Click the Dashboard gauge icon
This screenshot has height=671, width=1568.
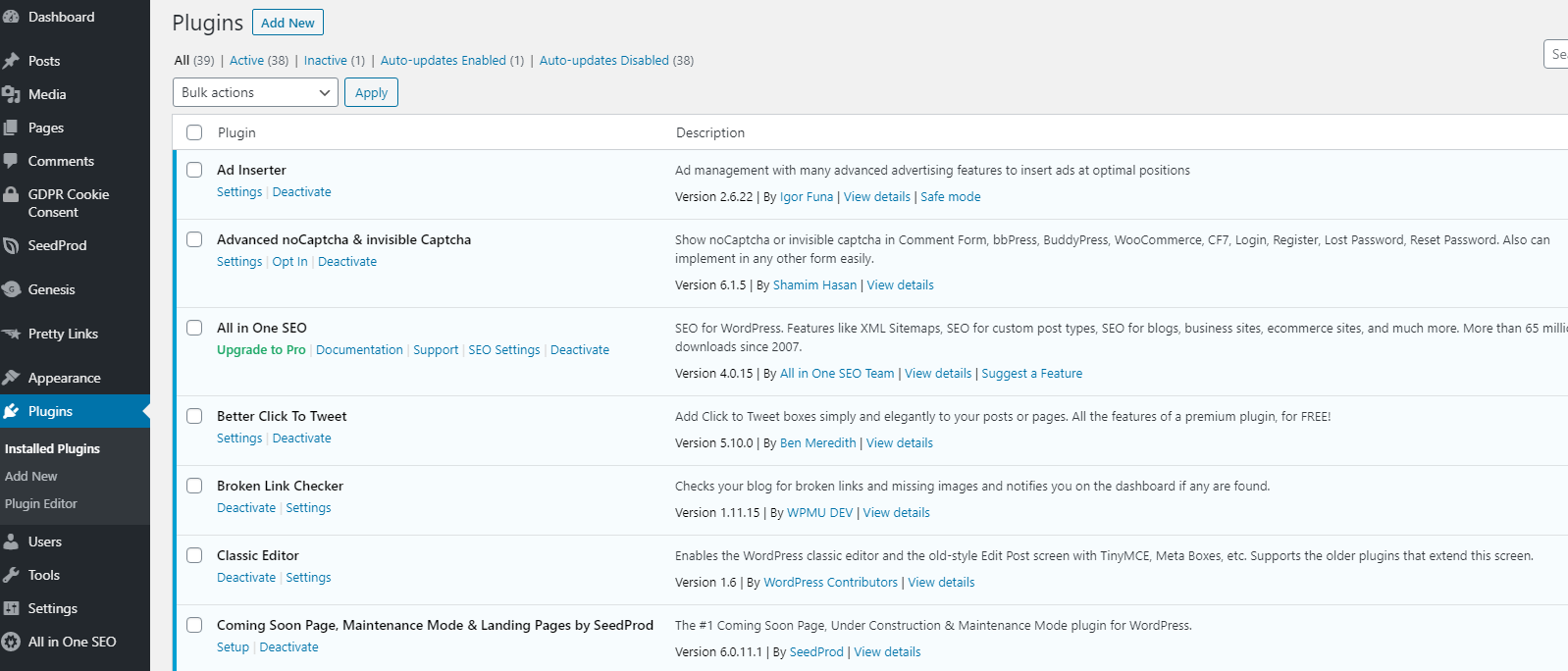[x=11, y=17]
